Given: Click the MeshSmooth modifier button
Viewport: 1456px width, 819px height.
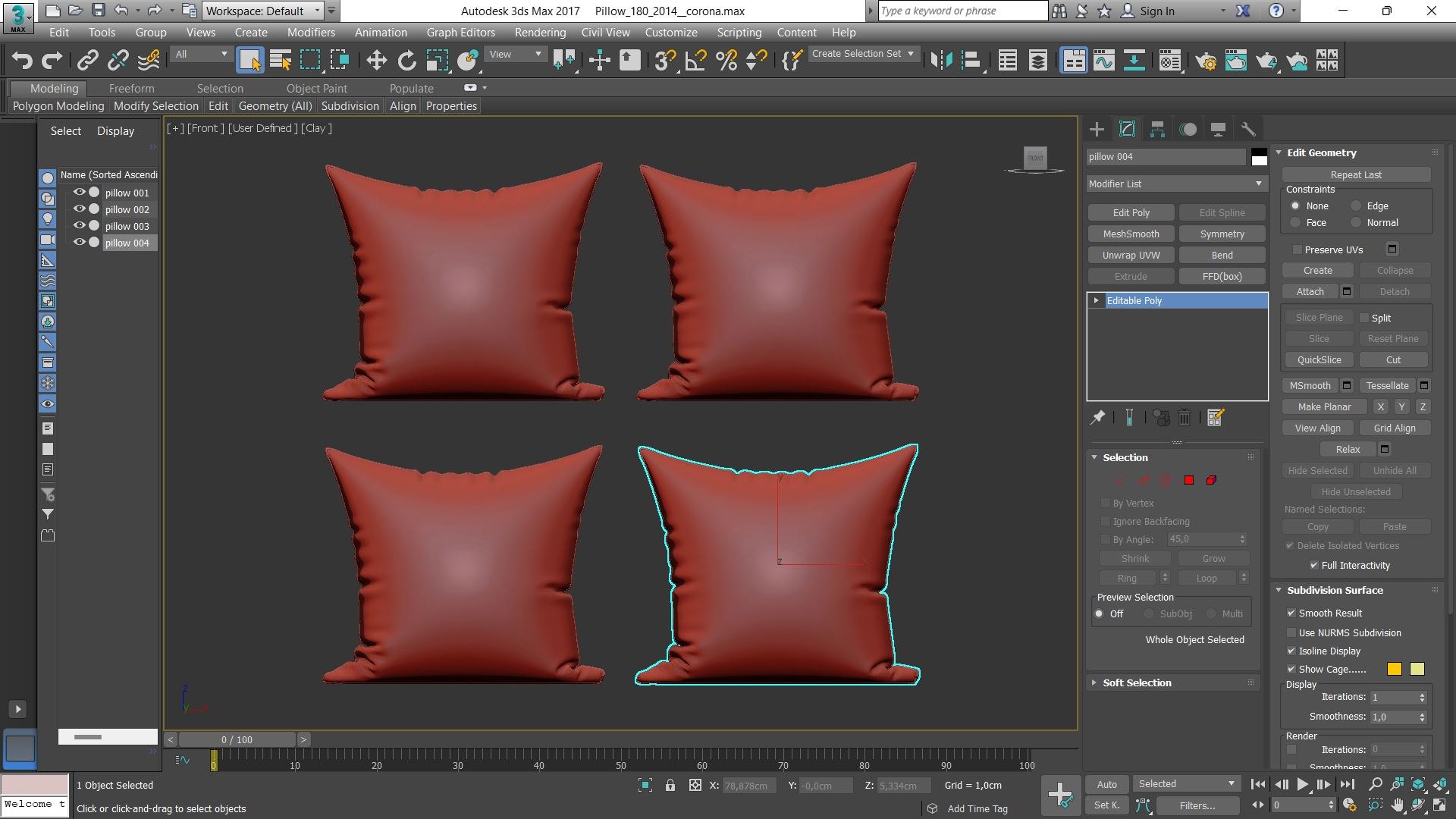Looking at the screenshot, I should pos(1131,234).
